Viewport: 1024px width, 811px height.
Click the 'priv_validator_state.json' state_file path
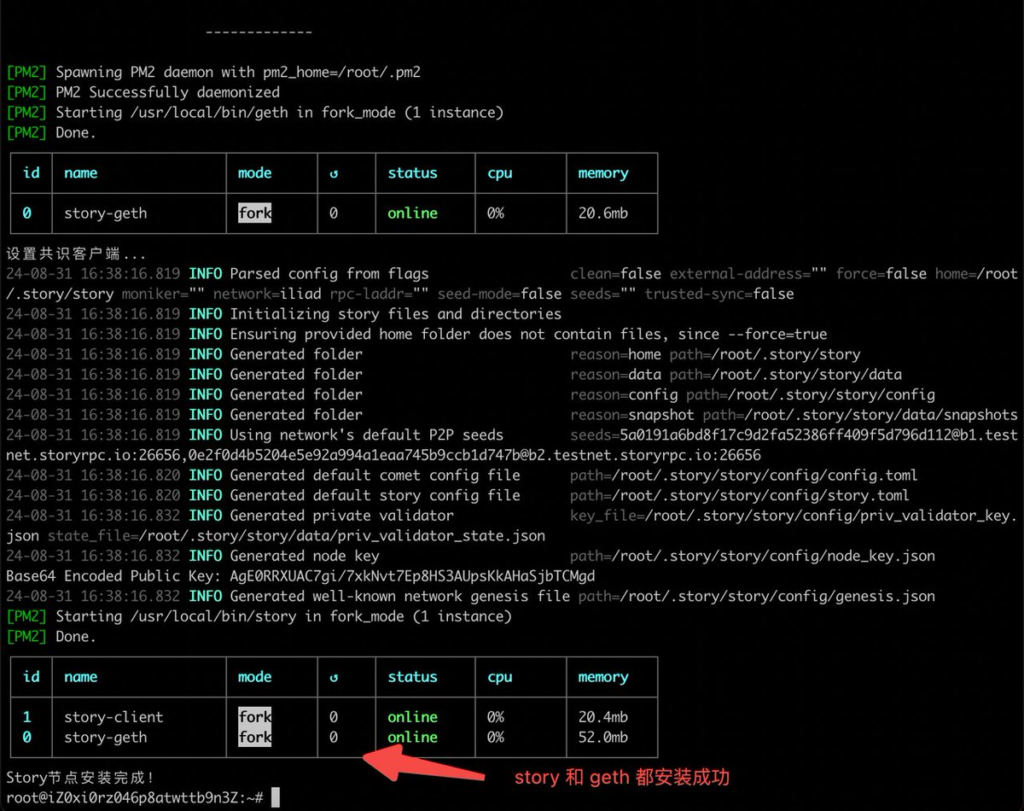click(296, 536)
